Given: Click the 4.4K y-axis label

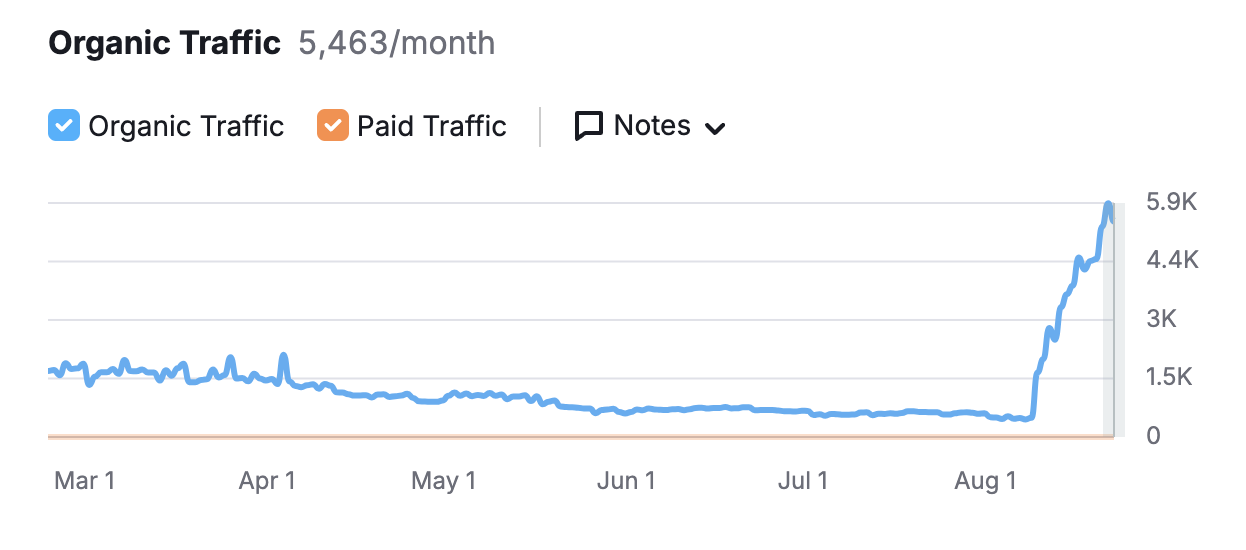Looking at the screenshot, I should pyautogui.click(x=1172, y=261).
